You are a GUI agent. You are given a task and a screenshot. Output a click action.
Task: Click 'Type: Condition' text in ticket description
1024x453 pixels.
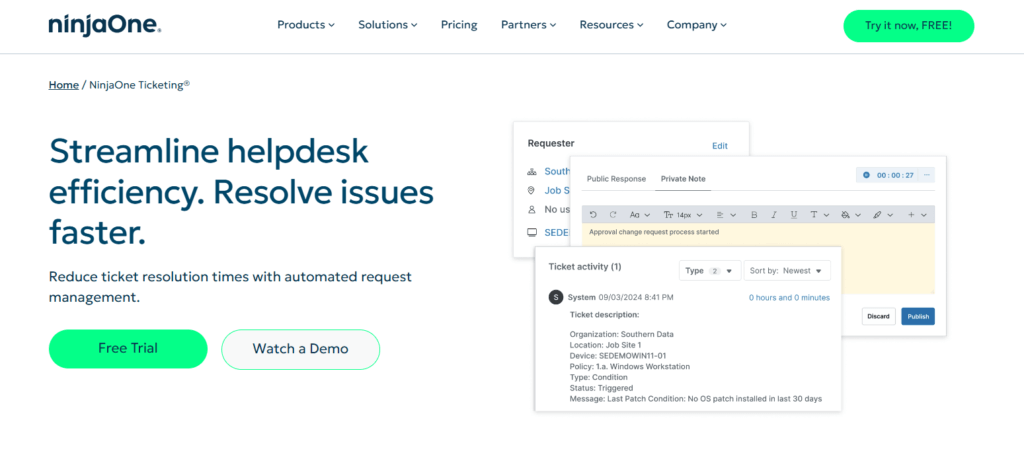(598, 377)
